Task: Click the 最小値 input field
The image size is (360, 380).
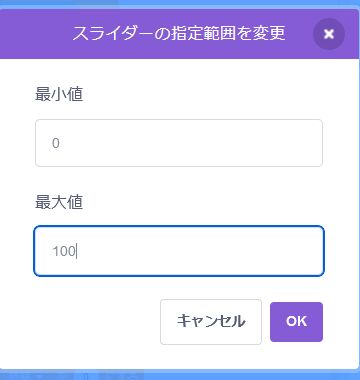Action: tap(179, 143)
